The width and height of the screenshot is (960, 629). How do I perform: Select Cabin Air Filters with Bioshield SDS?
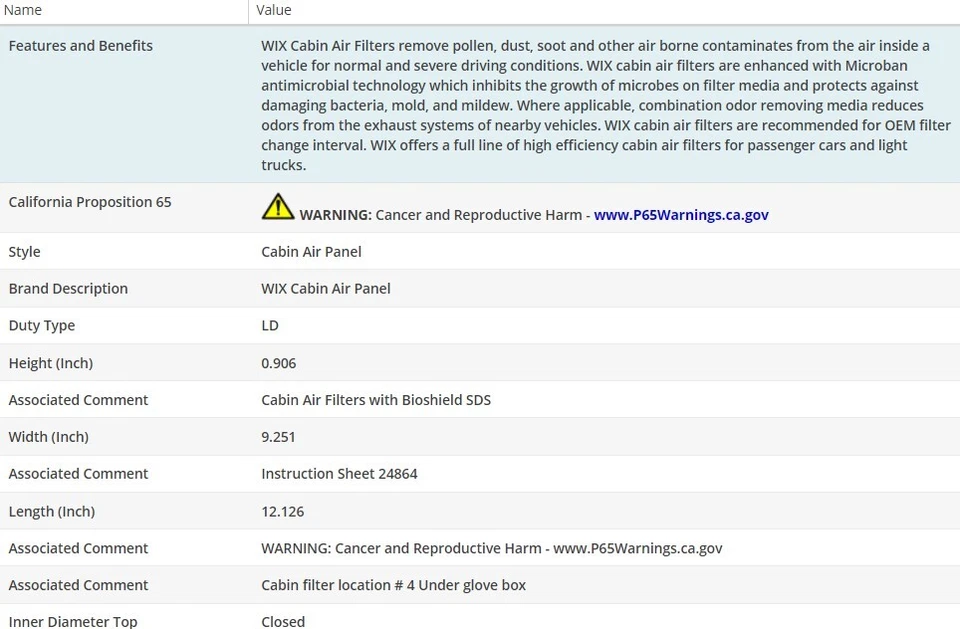point(376,400)
